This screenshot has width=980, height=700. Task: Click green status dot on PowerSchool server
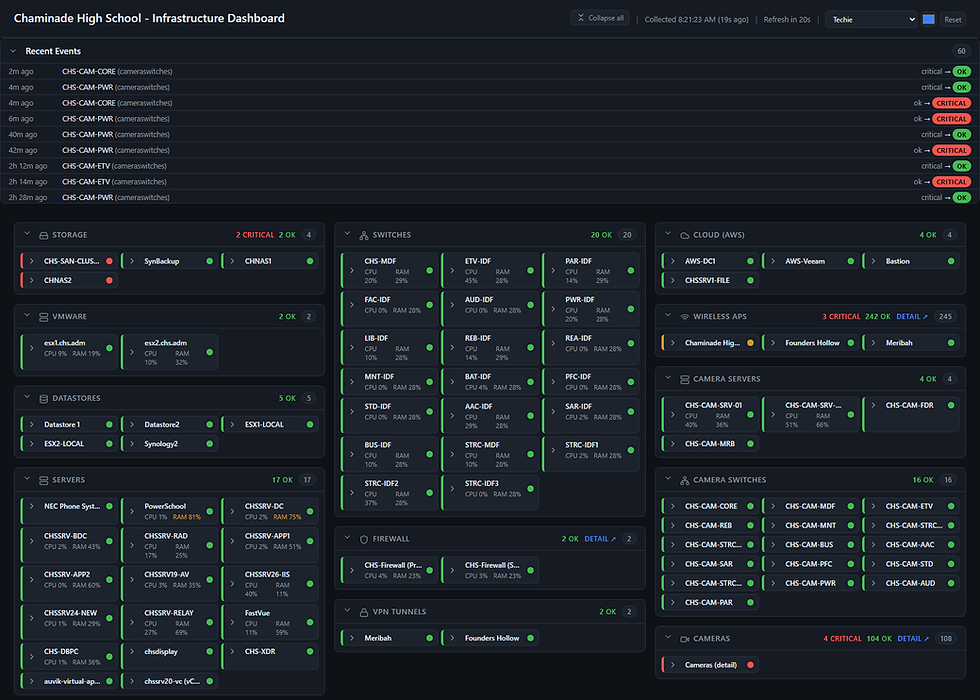point(210,511)
